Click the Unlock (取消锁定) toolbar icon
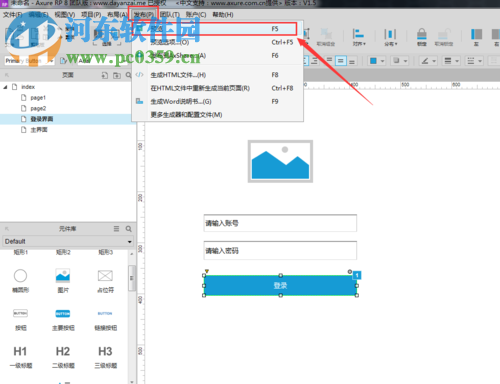The width and height of the screenshot is (500, 384). click(x=444, y=37)
